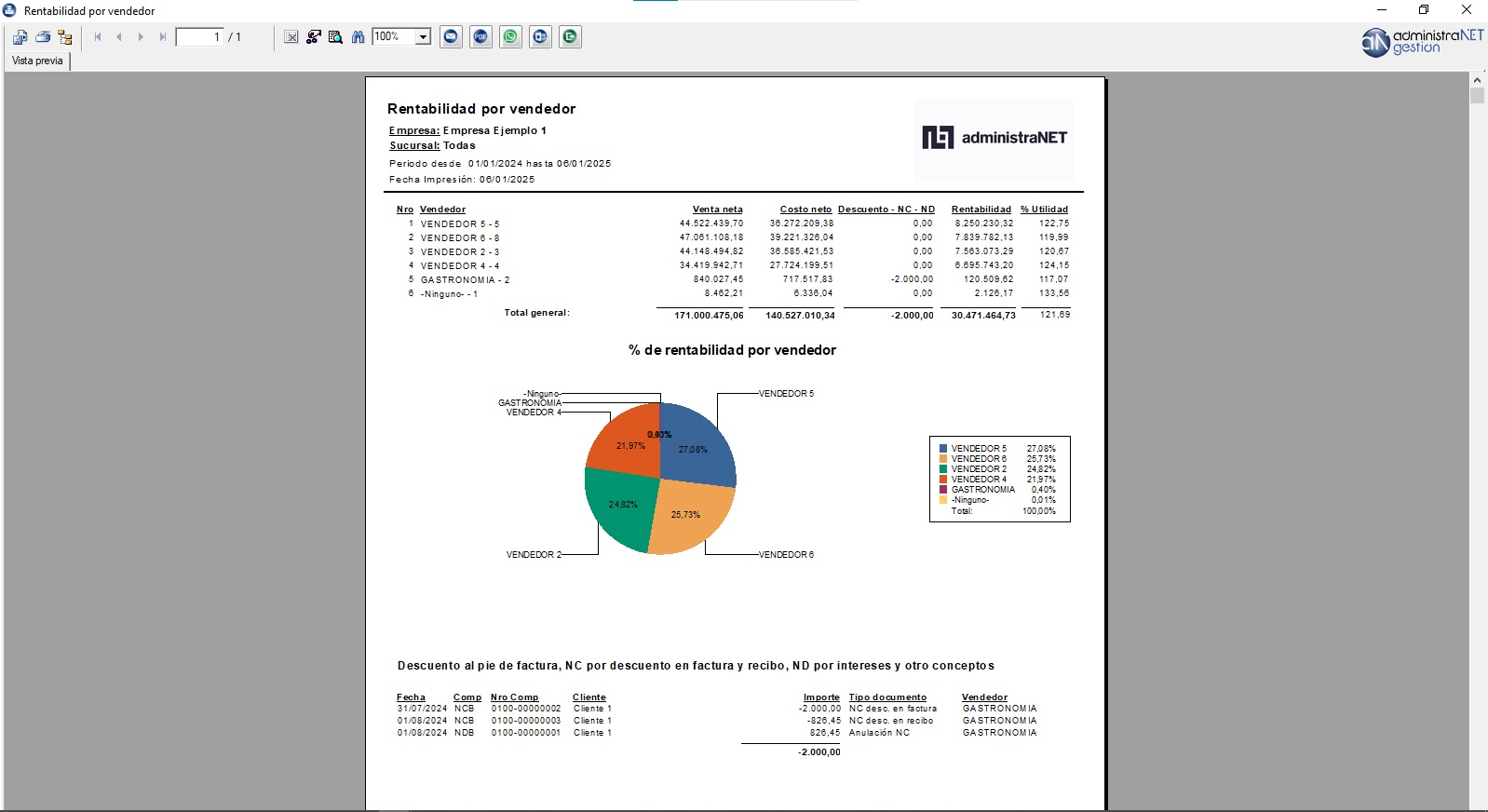Screen dimensions: 1488x812
Task: Select the Vista previa tab
Action: tap(37, 61)
